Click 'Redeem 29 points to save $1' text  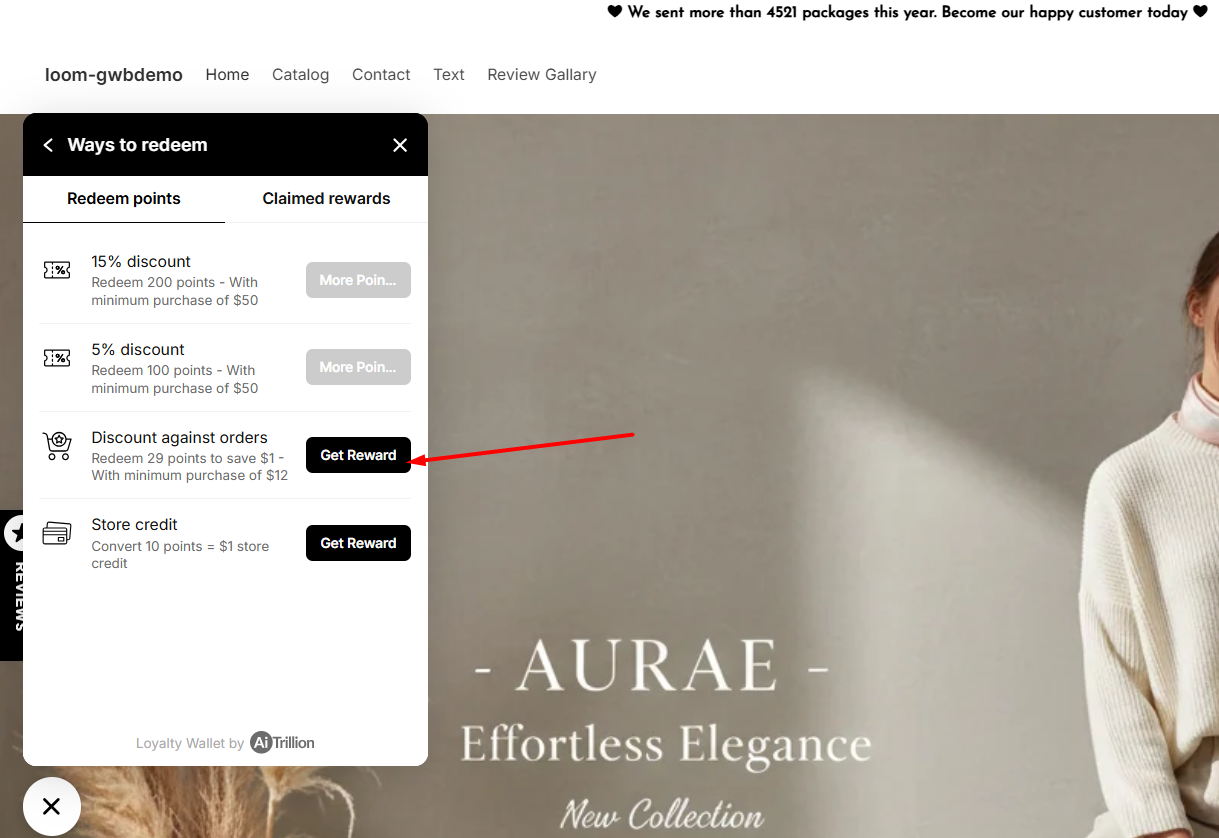pos(190,467)
